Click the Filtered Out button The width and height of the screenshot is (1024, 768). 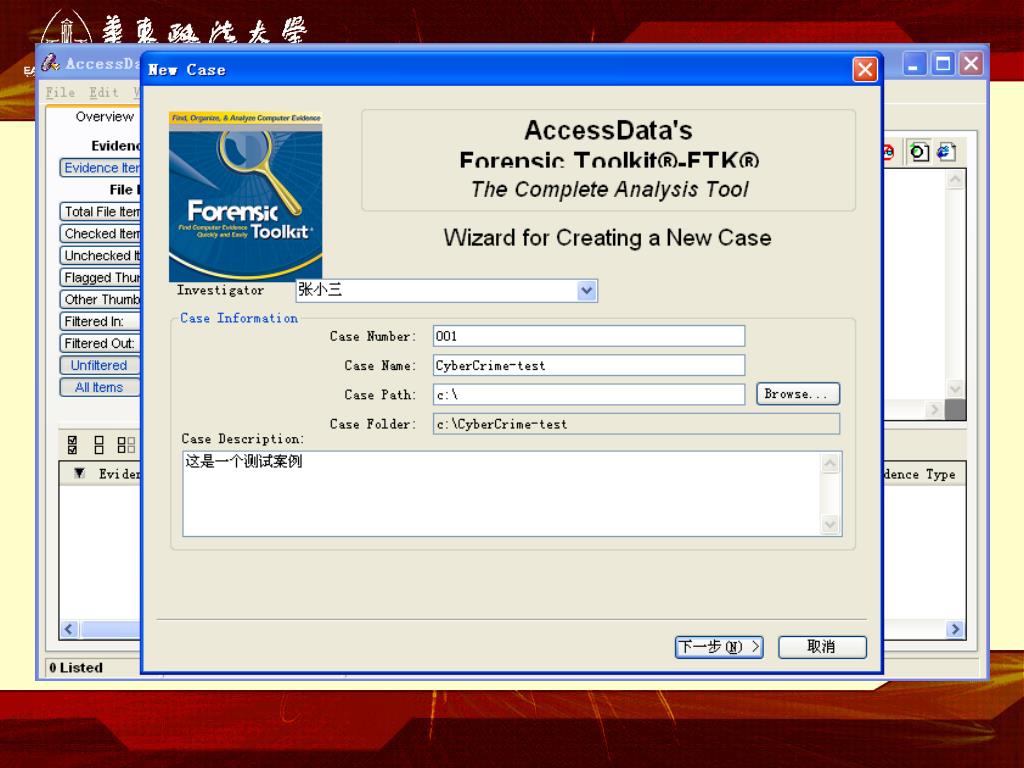pos(100,344)
